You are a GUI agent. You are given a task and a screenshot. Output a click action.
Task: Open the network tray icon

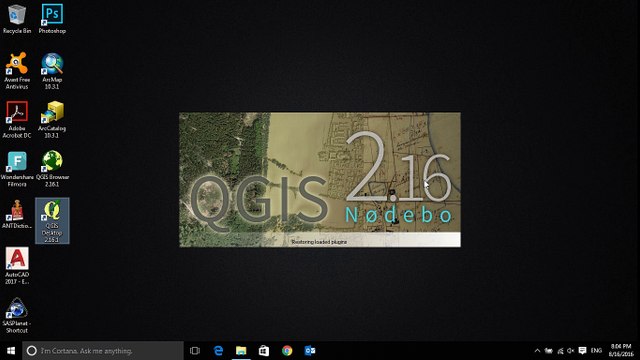pos(560,351)
